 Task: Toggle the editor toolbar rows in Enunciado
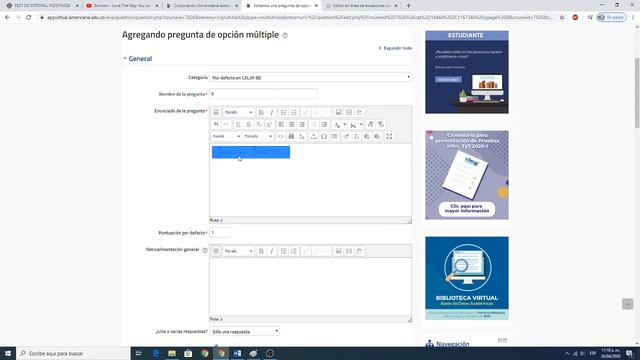216,112
